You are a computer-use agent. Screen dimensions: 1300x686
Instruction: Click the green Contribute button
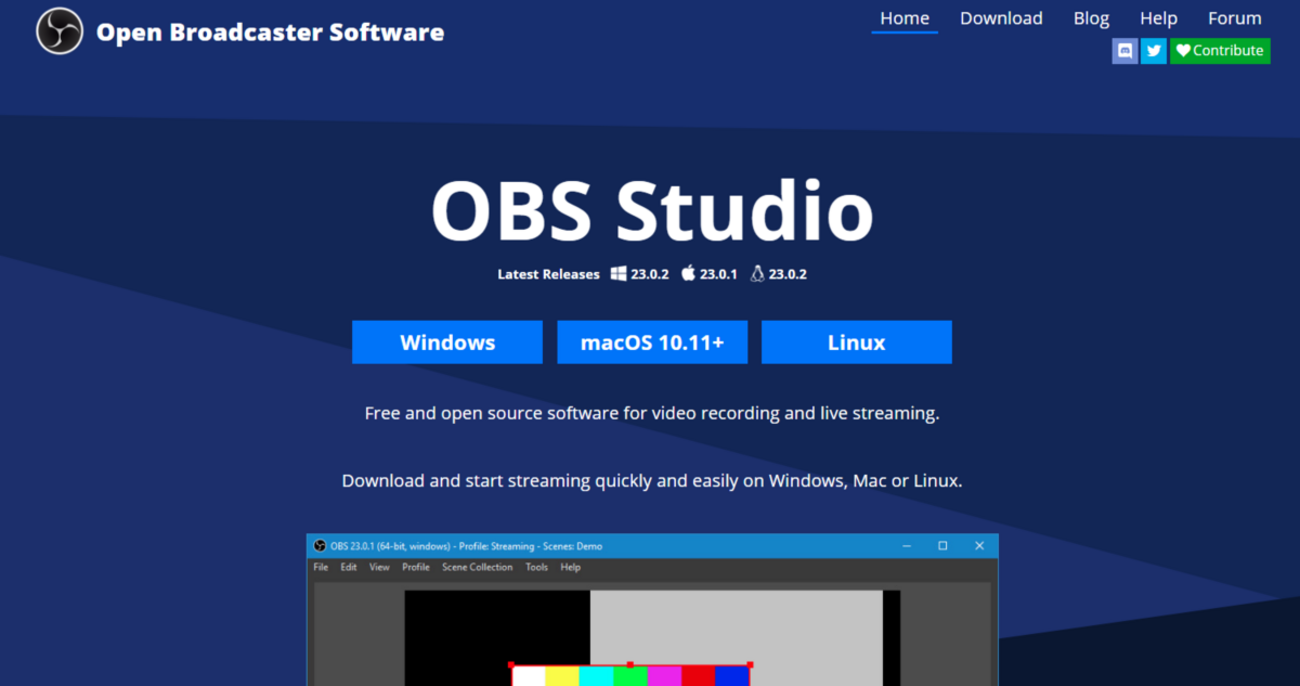[1220, 51]
